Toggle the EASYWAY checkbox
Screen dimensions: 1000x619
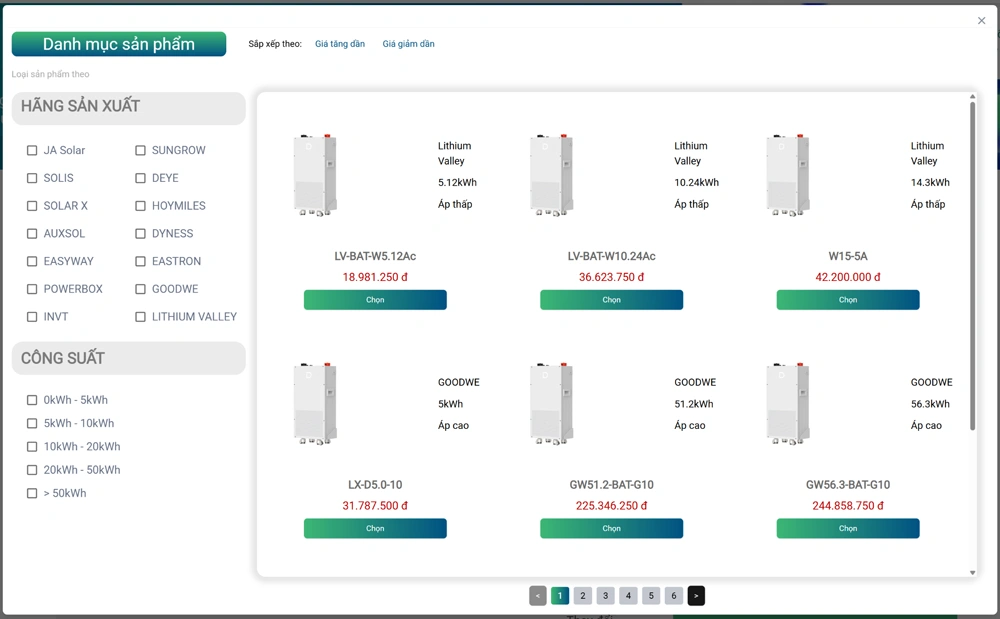(32, 261)
